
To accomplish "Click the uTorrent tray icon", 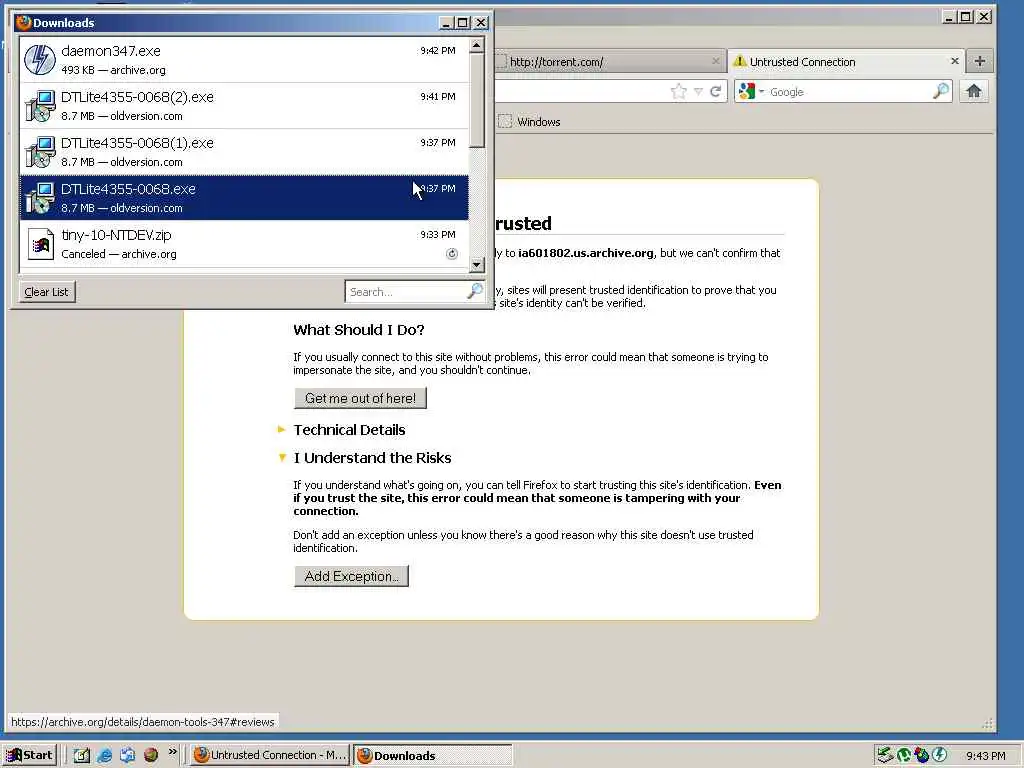I will pos(904,755).
